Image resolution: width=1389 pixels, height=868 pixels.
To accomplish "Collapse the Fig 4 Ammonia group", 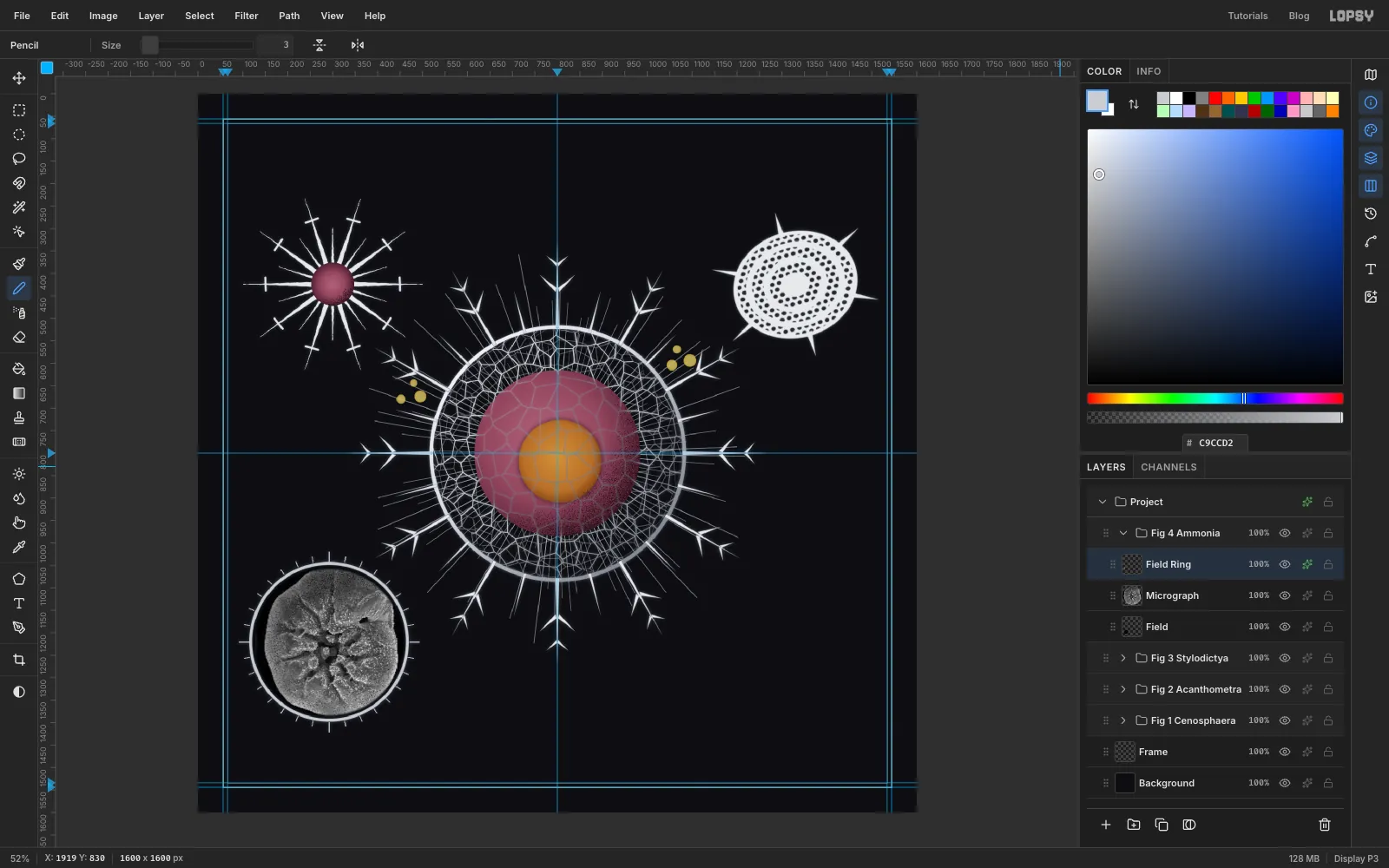I will tap(1122, 533).
